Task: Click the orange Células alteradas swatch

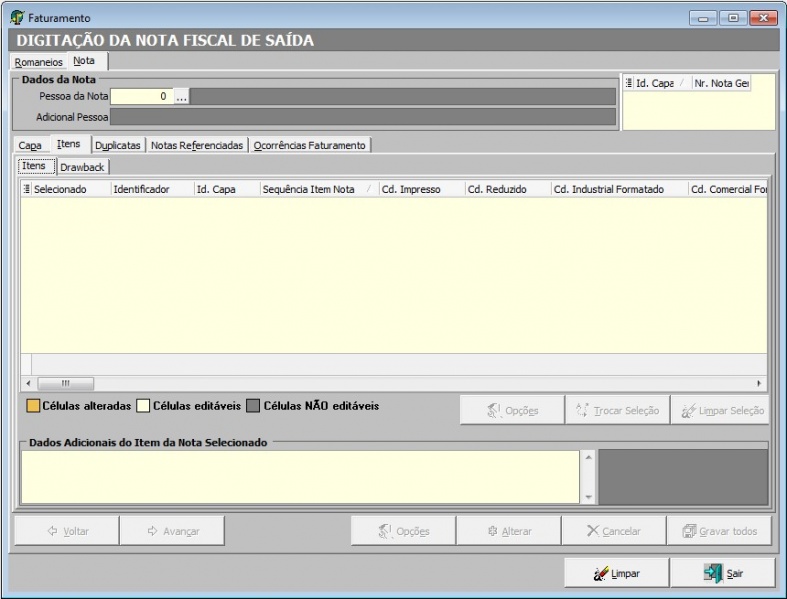Action: coord(32,406)
